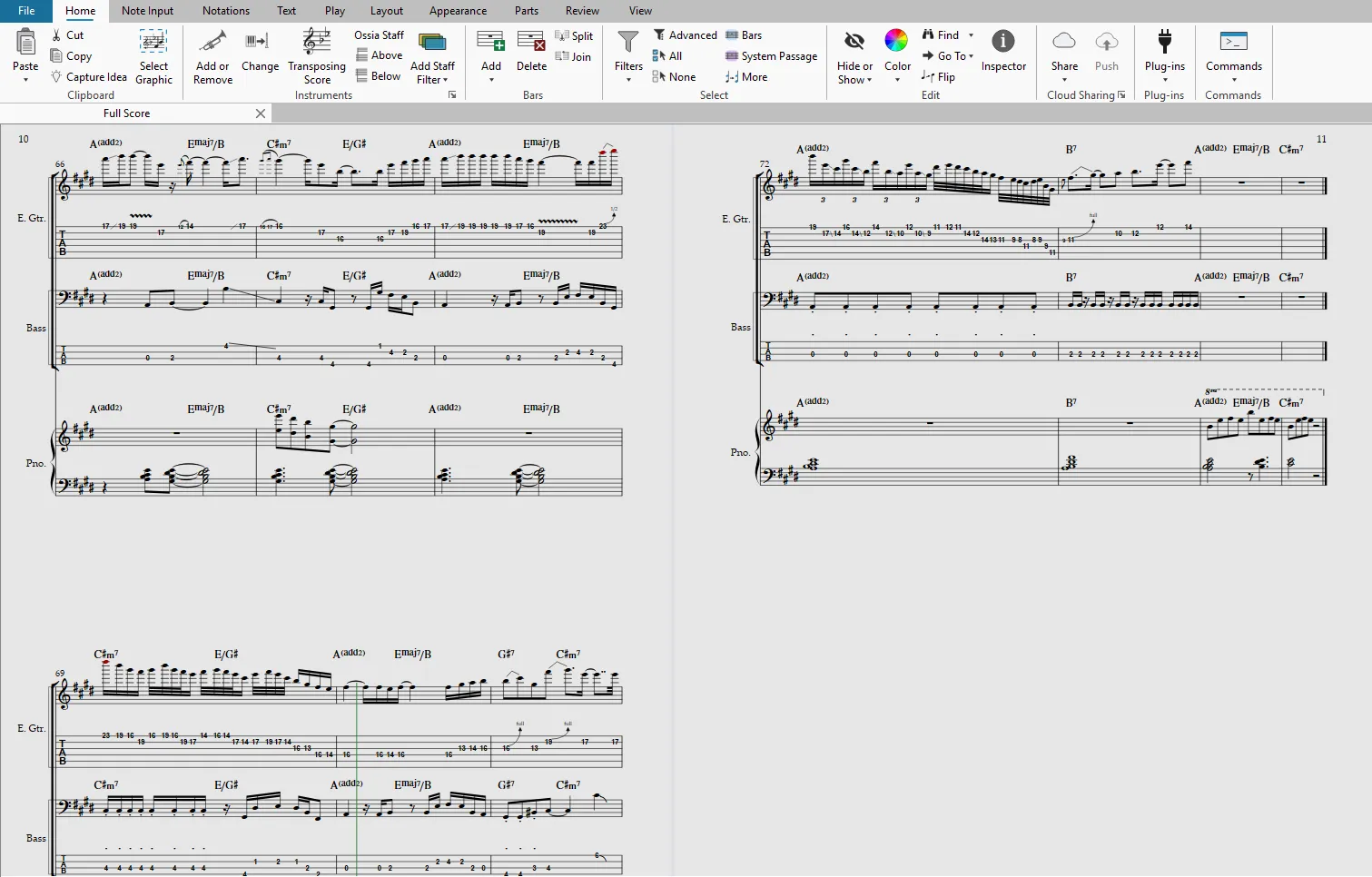Click the C#m7 chord symbol at bar 69
Image resolution: width=1372 pixels, height=877 pixels.
point(106,654)
